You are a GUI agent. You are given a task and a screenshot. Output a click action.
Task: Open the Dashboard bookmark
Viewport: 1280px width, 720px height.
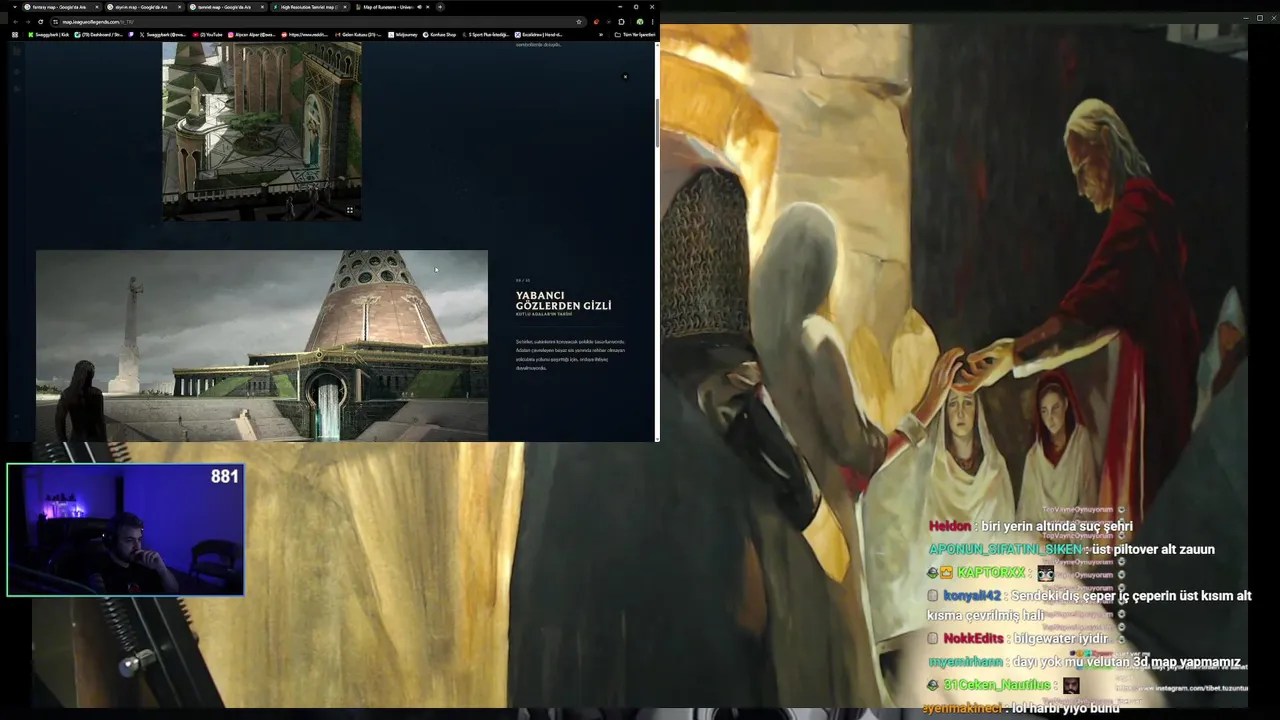click(99, 35)
